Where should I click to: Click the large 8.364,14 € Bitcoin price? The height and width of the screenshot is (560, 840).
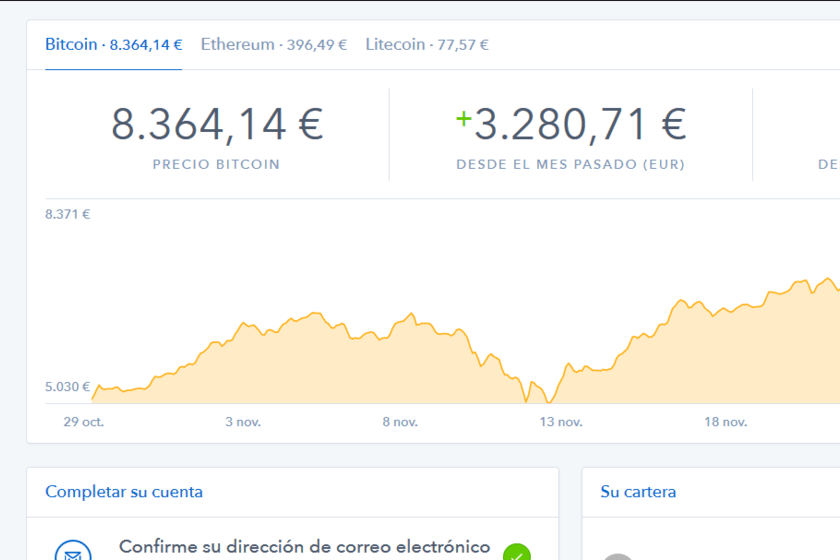point(217,125)
